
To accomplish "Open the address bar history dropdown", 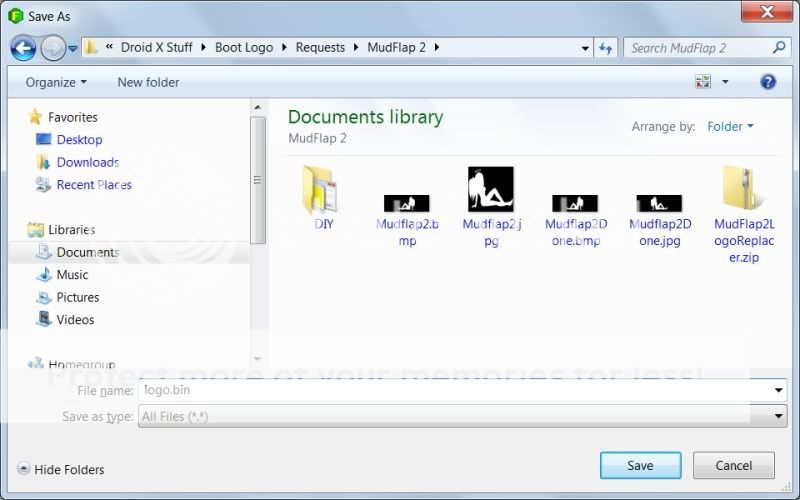I will pos(585,48).
